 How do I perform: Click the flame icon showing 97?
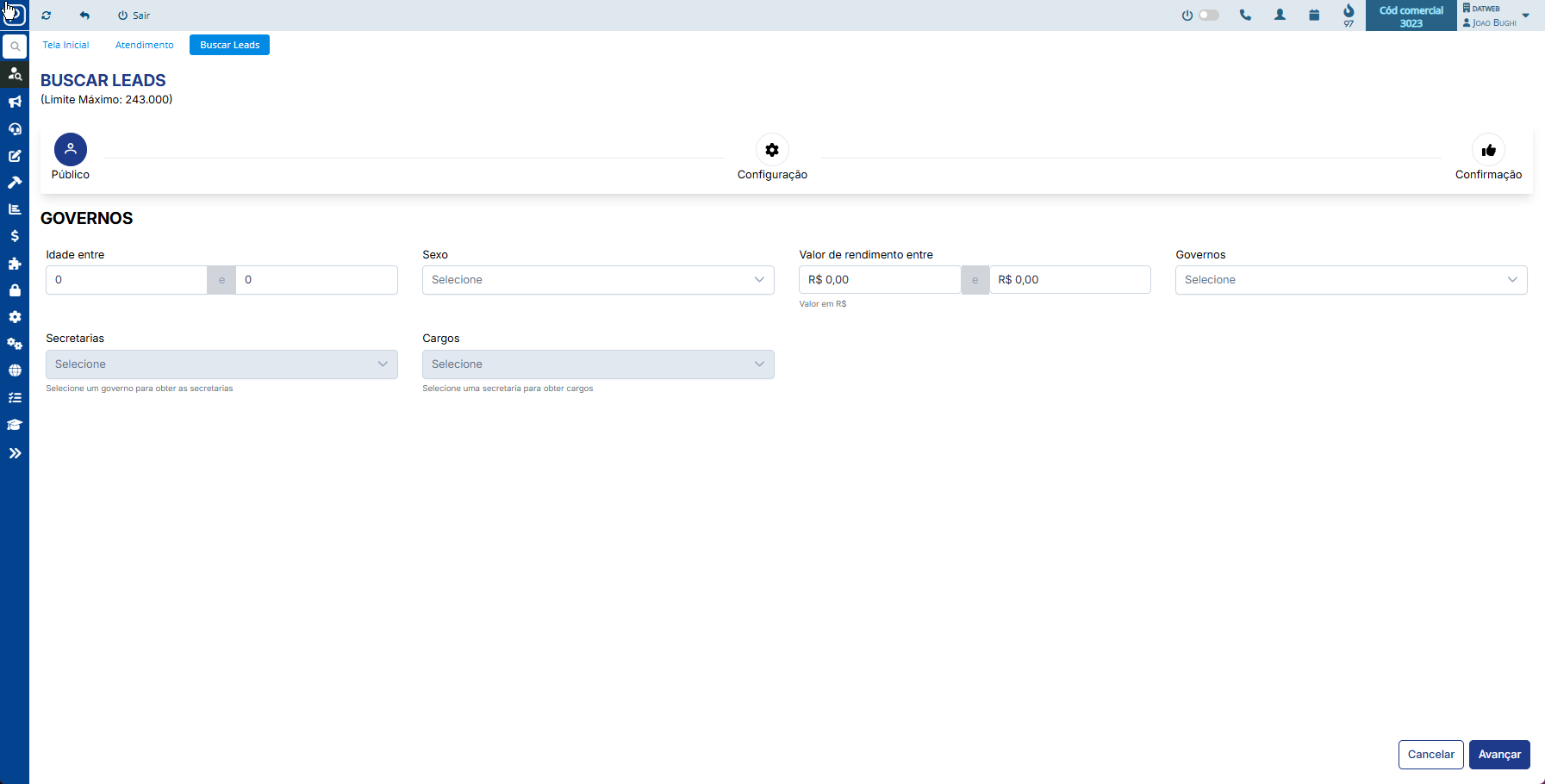click(x=1349, y=12)
